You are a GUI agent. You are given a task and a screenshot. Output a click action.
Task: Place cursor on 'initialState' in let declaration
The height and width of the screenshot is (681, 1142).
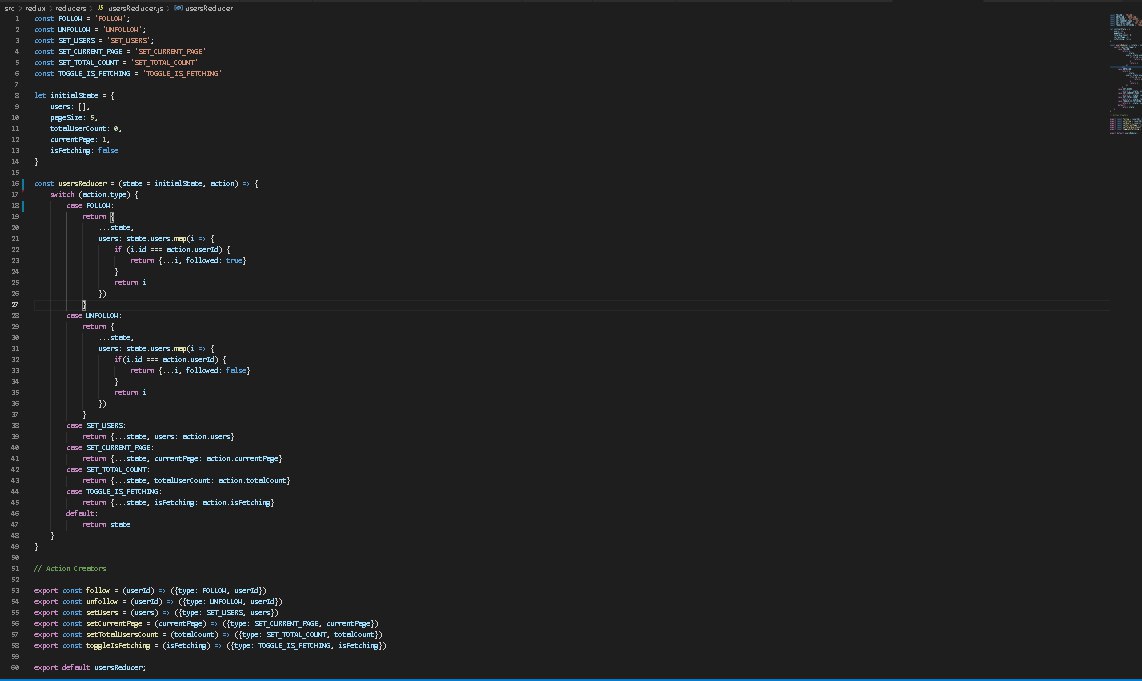click(x=74, y=95)
